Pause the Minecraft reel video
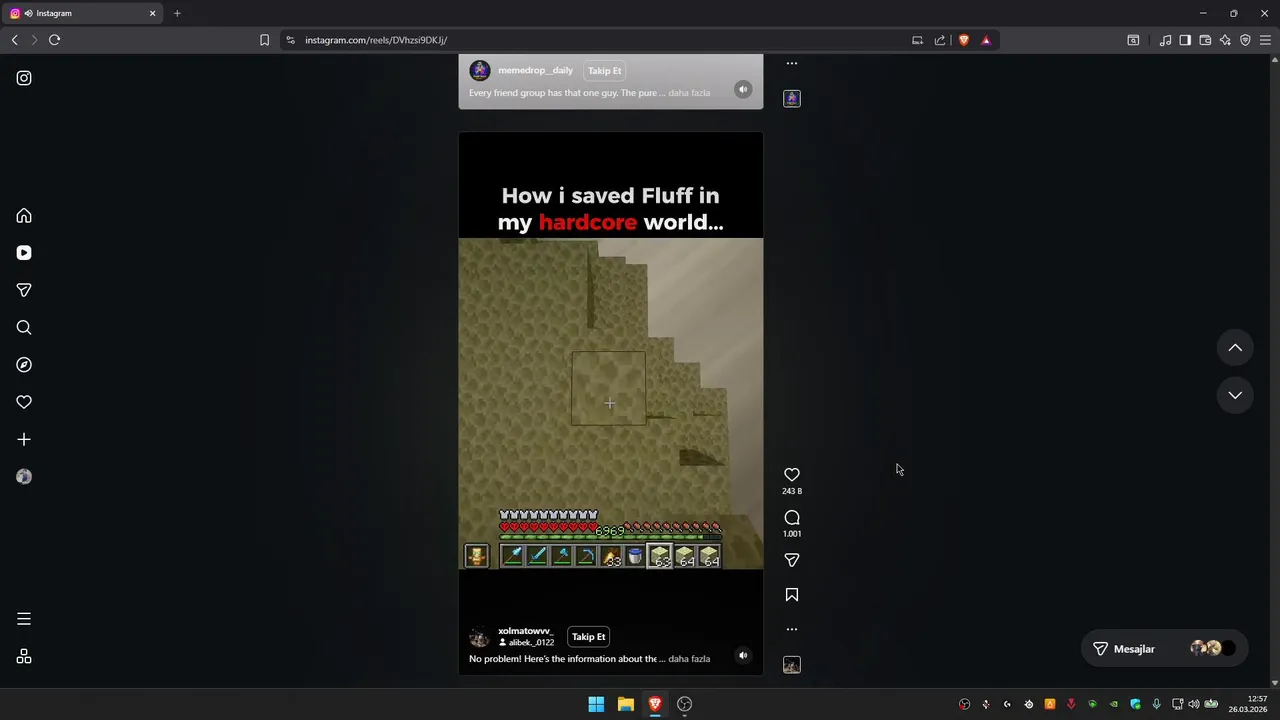Image resolution: width=1280 pixels, height=720 pixels. click(610, 403)
